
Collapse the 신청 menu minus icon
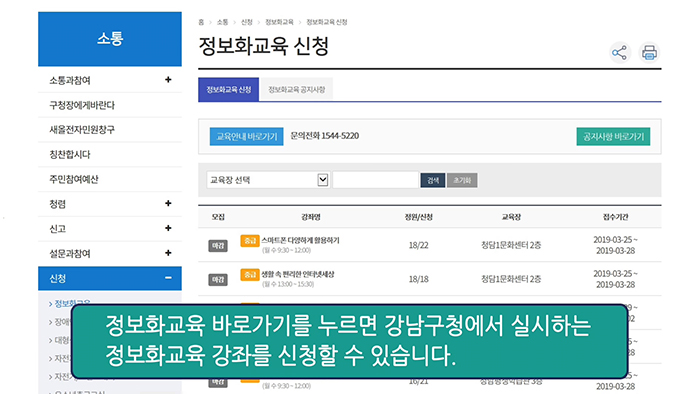pyautogui.click(x=168, y=278)
